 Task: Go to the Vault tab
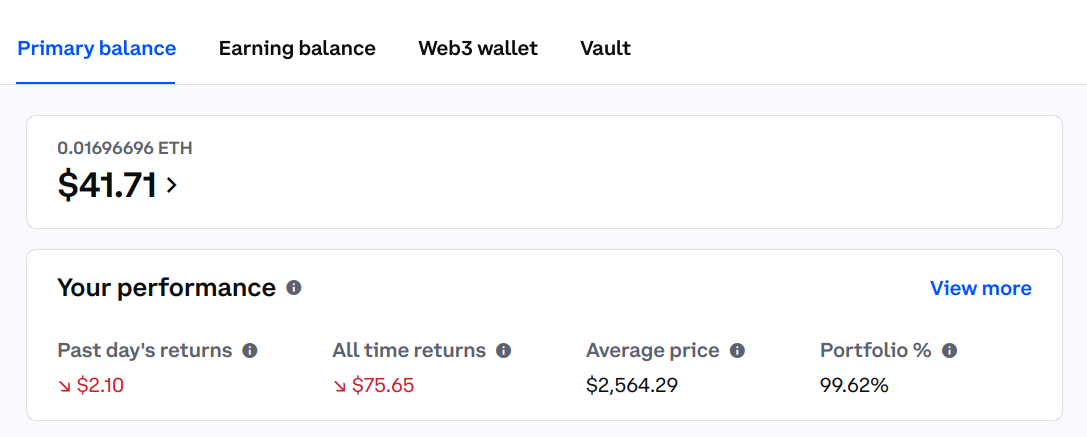click(605, 48)
